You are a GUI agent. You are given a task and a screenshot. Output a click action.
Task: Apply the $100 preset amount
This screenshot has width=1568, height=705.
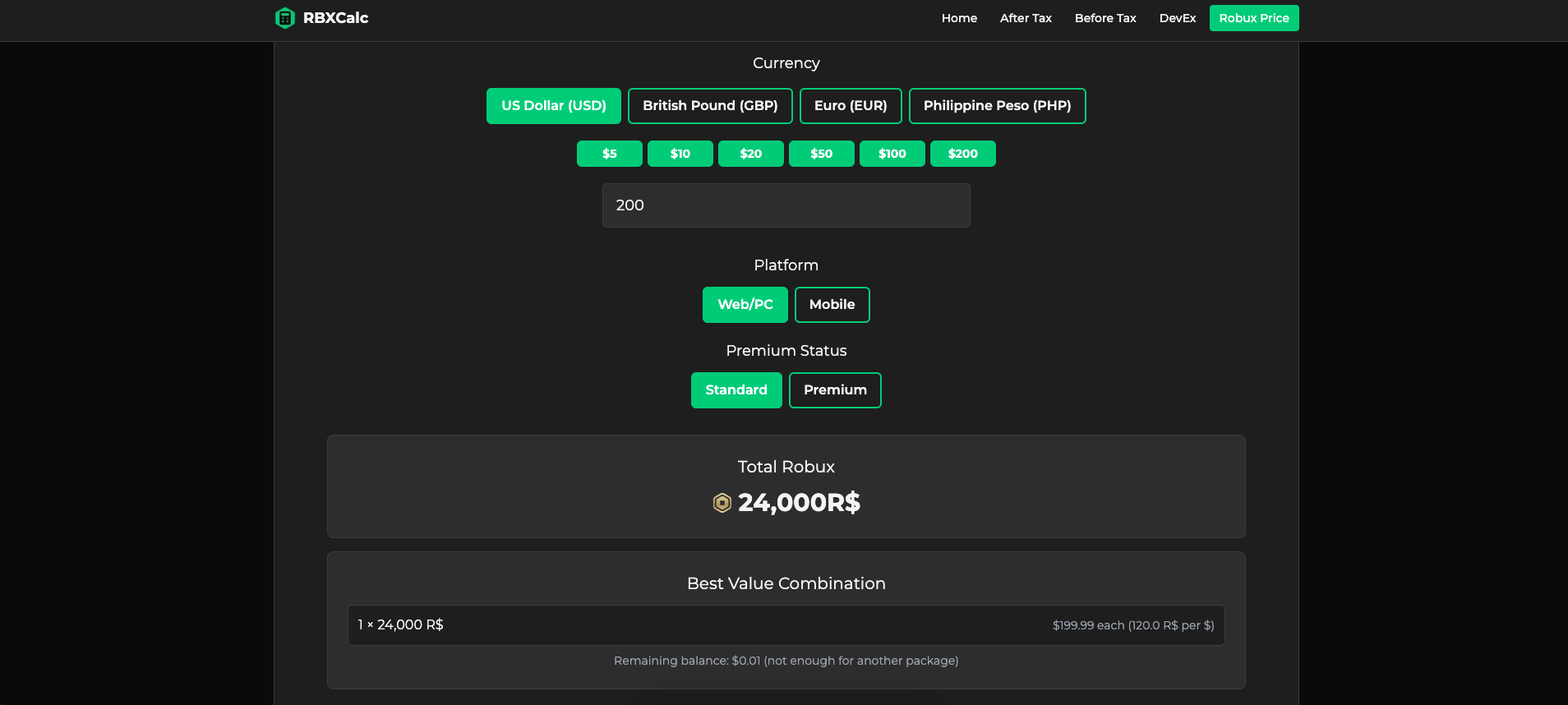click(x=892, y=154)
